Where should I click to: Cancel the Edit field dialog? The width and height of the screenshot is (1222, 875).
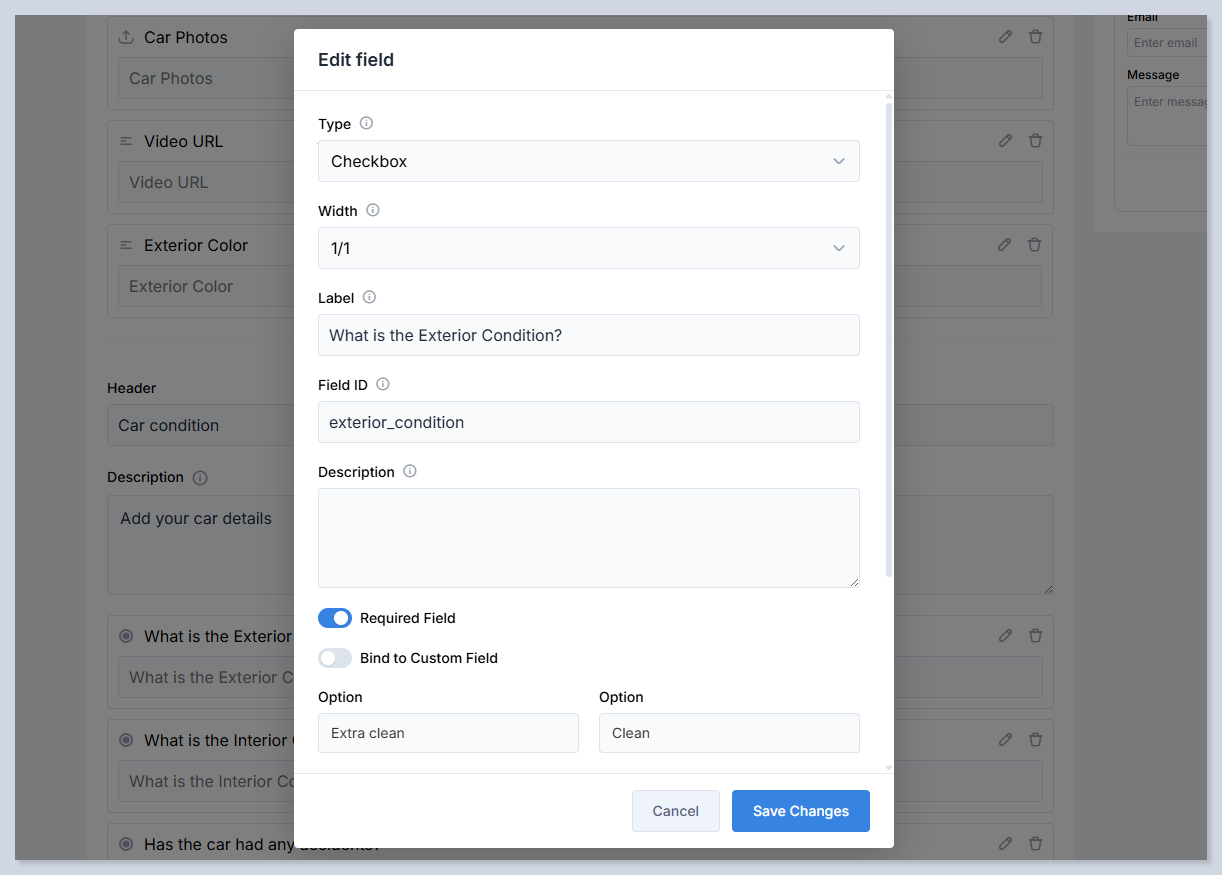tap(675, 811)
